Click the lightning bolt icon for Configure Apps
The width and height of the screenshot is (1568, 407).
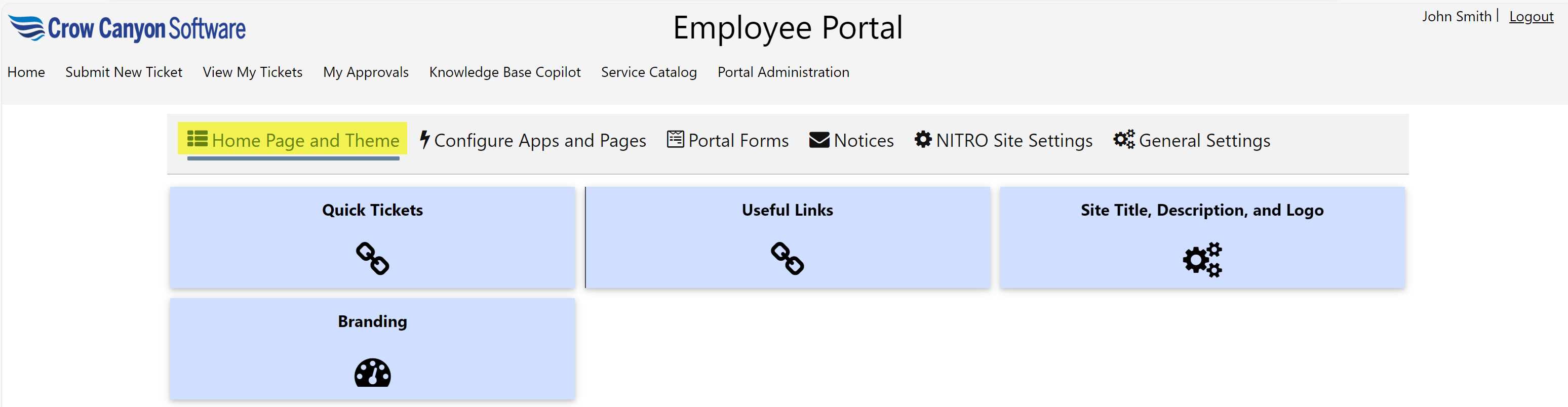pos(425,139)
